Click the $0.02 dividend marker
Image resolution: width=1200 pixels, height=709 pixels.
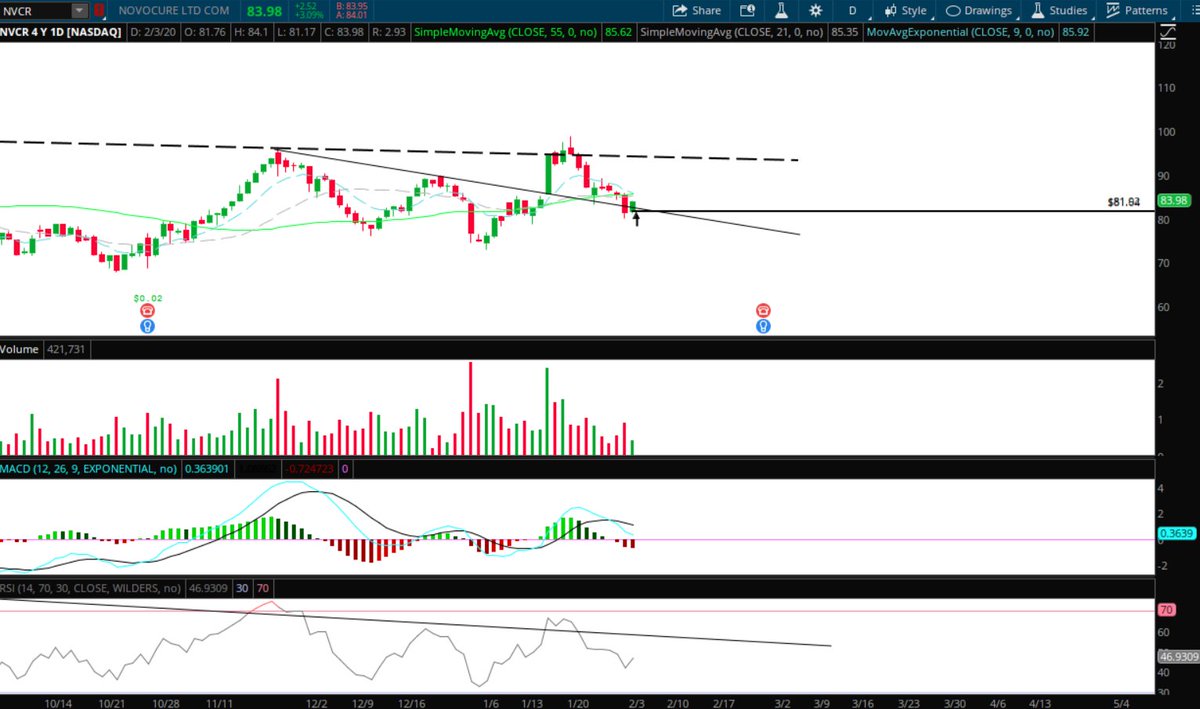coord(147,298)
